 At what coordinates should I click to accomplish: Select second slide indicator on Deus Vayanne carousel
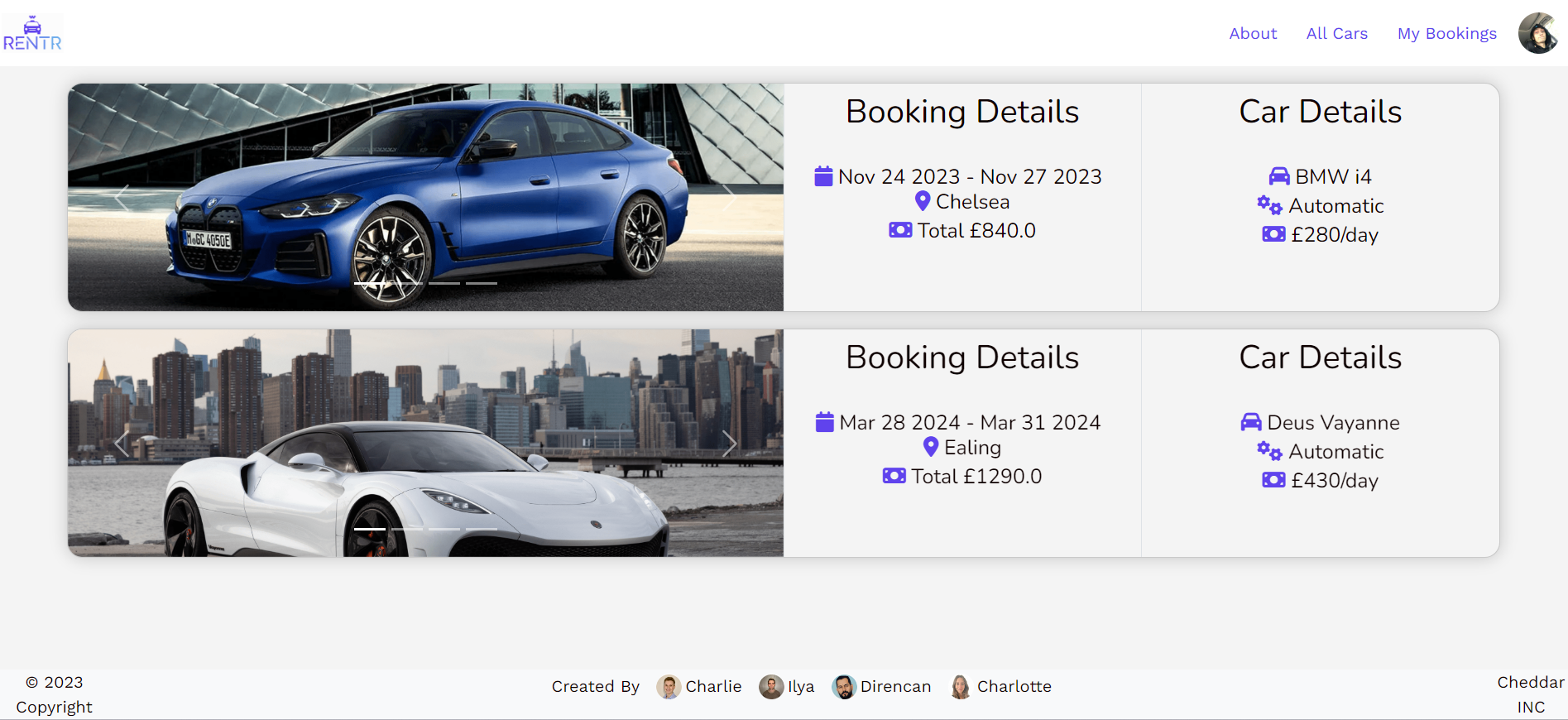[x=407, y=529]
